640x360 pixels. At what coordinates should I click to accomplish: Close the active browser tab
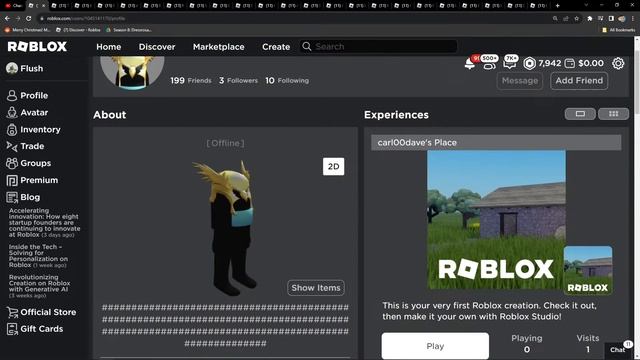click(44, 6)
